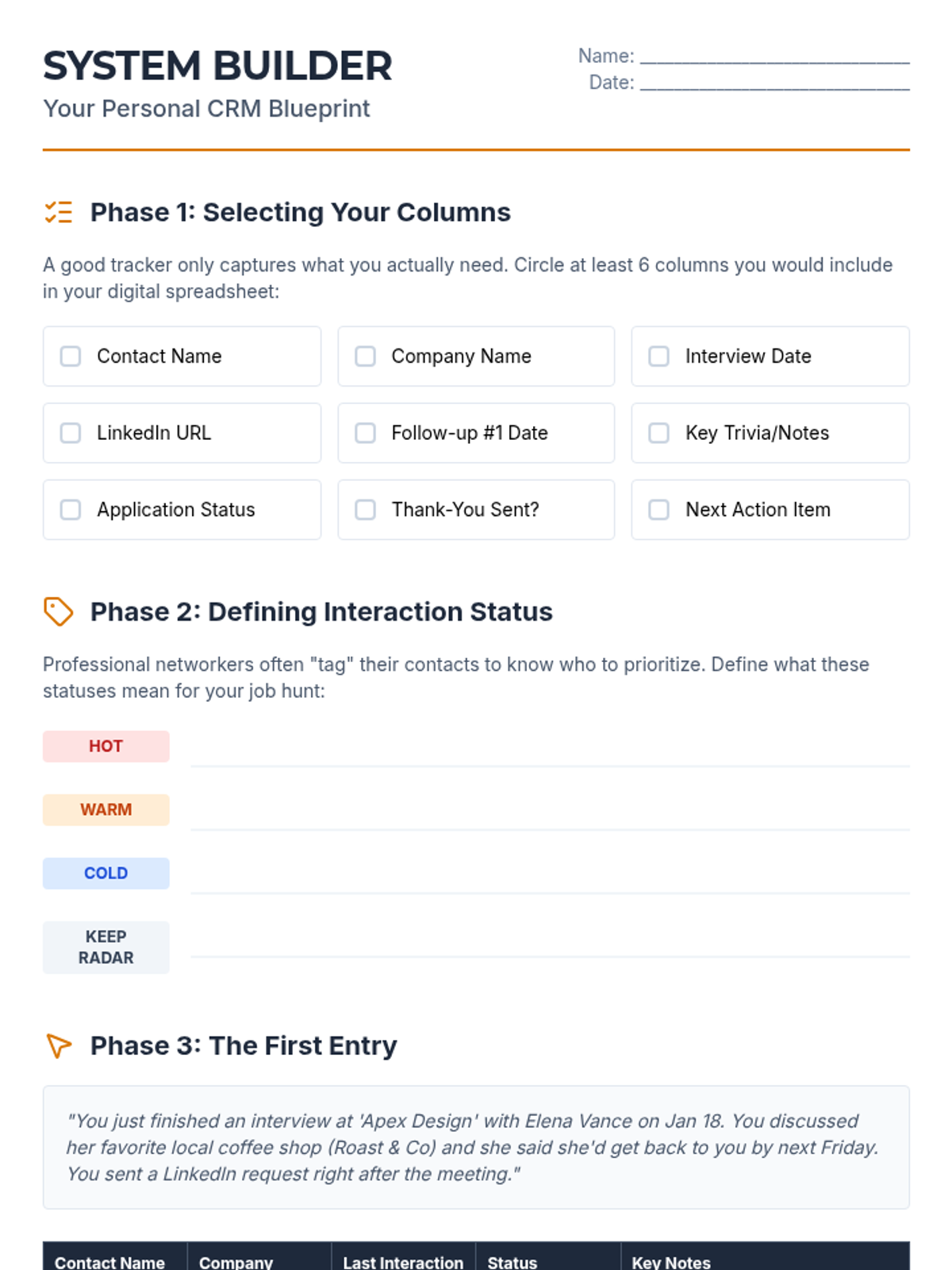Check the Thank-You Sent? checkbox
Image resolution: width=952 pixels, height=1270 pixels.
click(365, 510)
